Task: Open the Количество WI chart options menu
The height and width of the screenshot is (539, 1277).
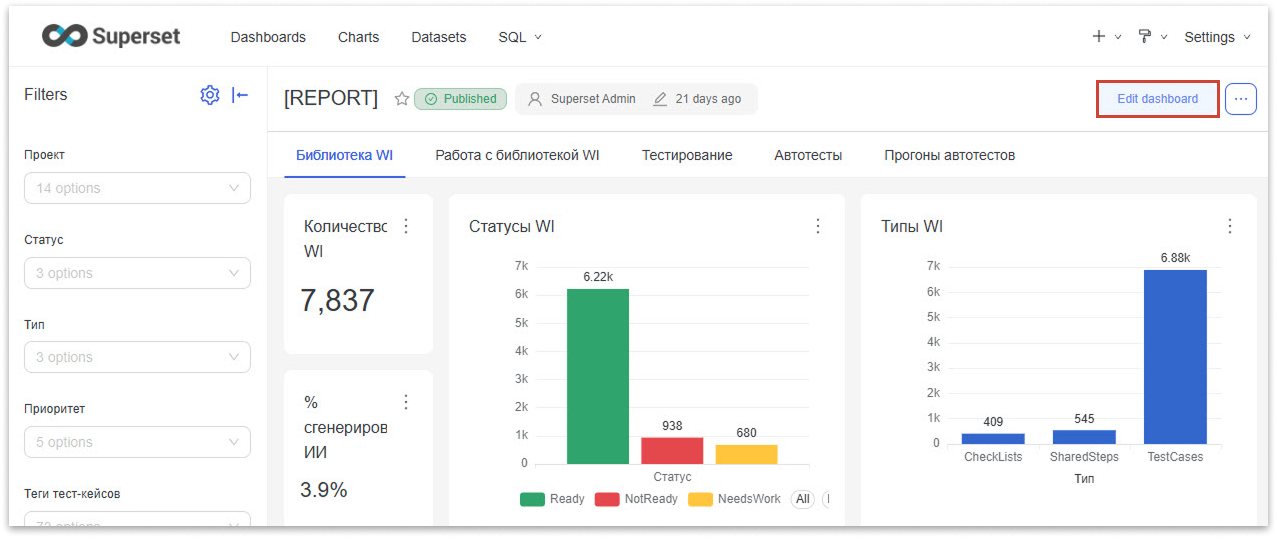Action: [406, 226]
